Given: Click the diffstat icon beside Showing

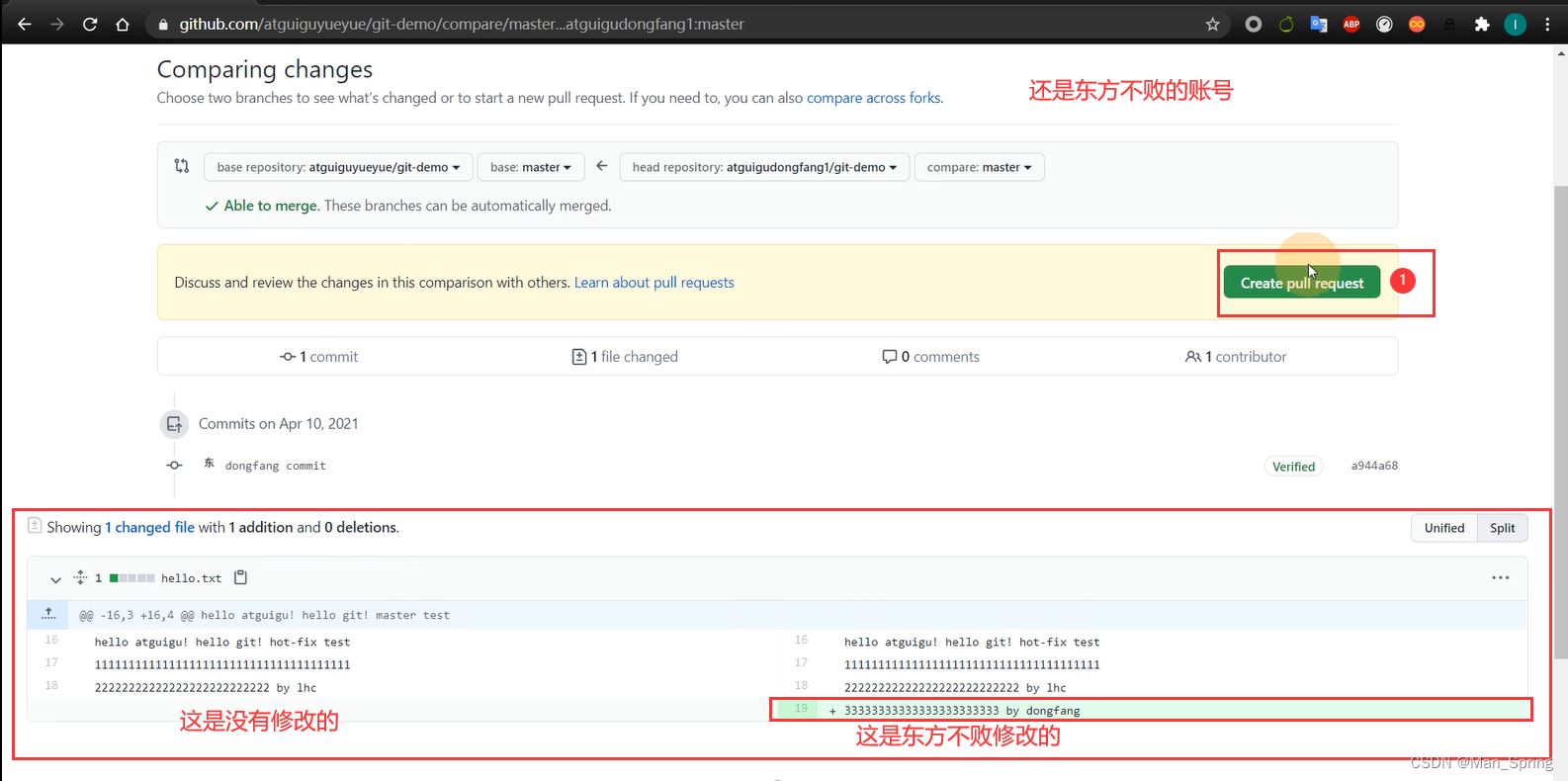Looking at the screenshot, I should point(35,525).
